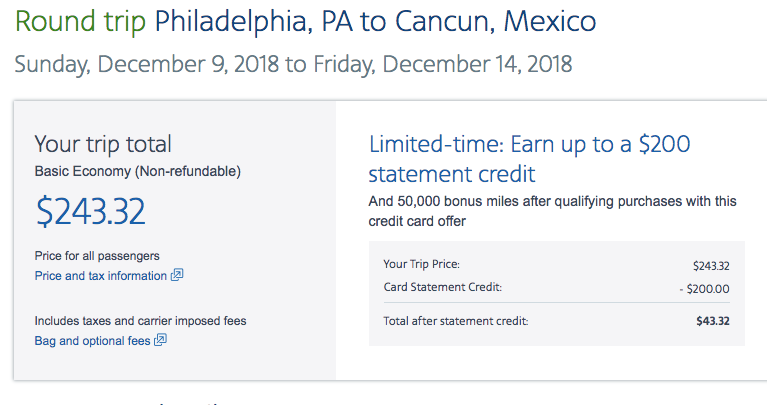
Task: Click the external-link icon beside Bag and optional fees
Action: tap(160, 340)
